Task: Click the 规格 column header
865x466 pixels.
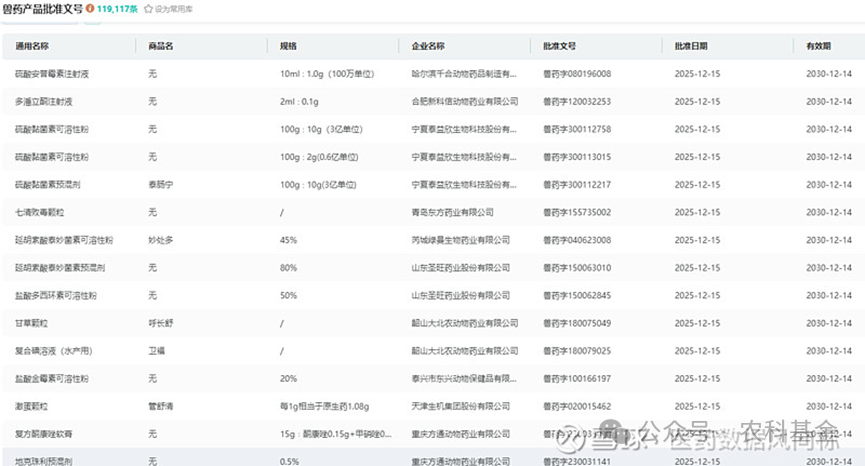Action: (x=289, y=46)
